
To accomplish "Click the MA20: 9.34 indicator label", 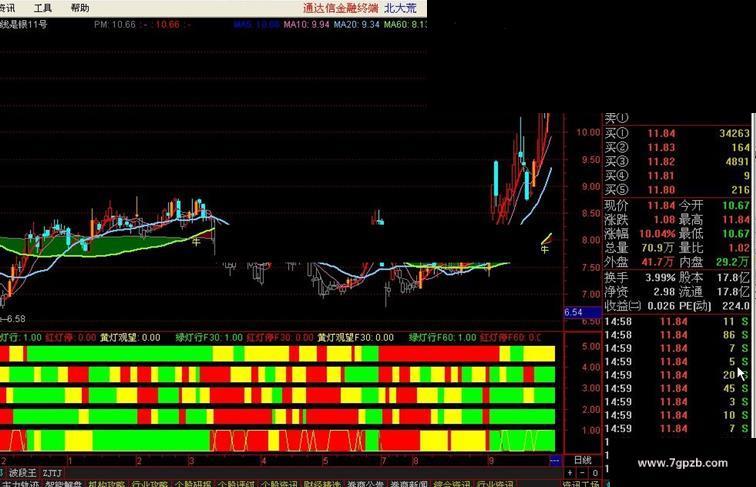I will pyautogui.click(x=357, y=25).
